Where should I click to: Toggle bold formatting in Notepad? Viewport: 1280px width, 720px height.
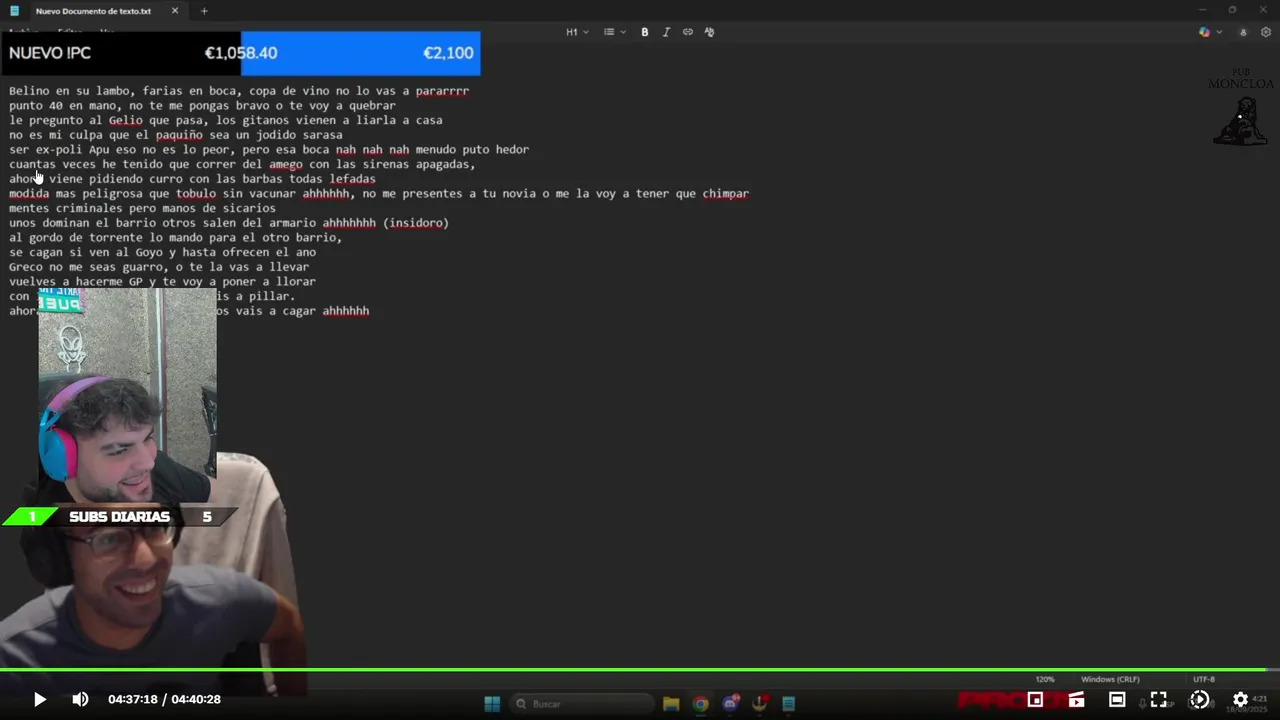644,32
